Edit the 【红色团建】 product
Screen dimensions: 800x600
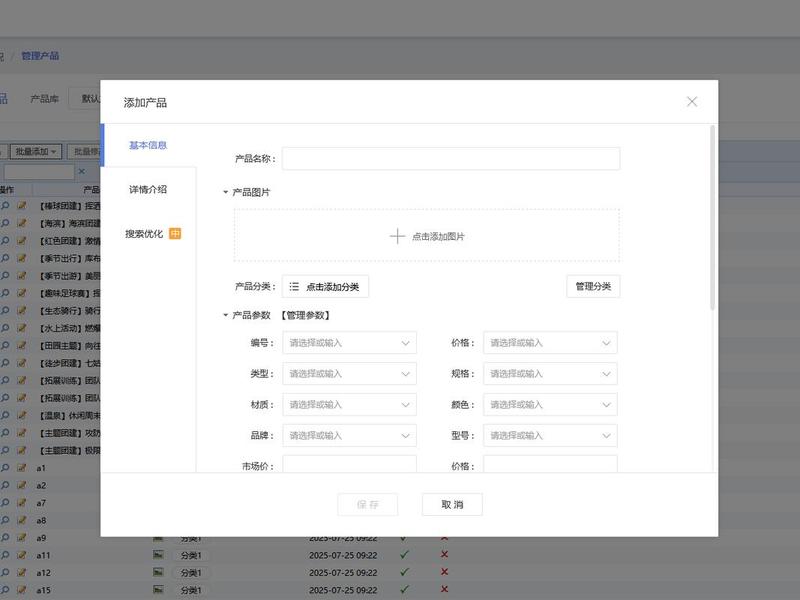pos(21,240)
